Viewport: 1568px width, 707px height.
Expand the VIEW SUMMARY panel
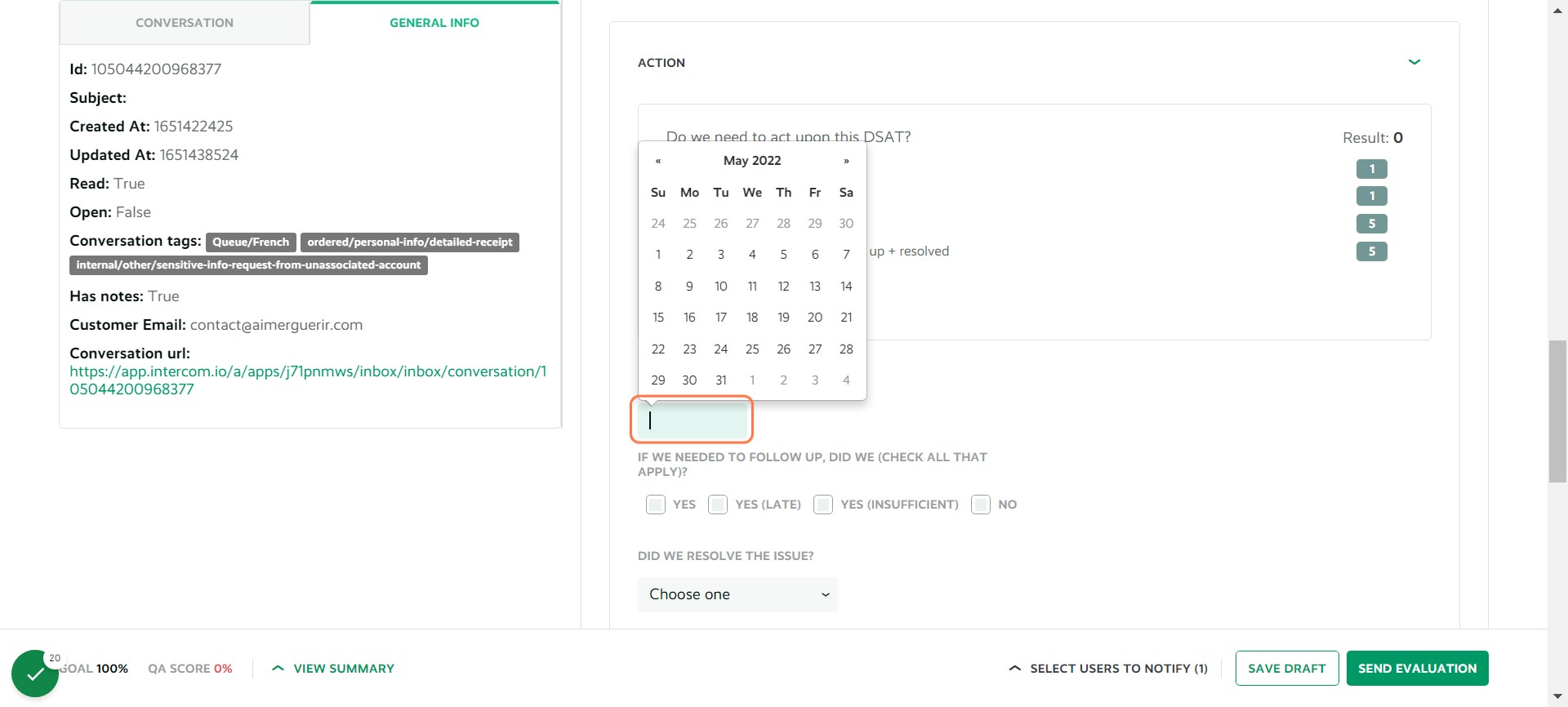coord(333,668)
